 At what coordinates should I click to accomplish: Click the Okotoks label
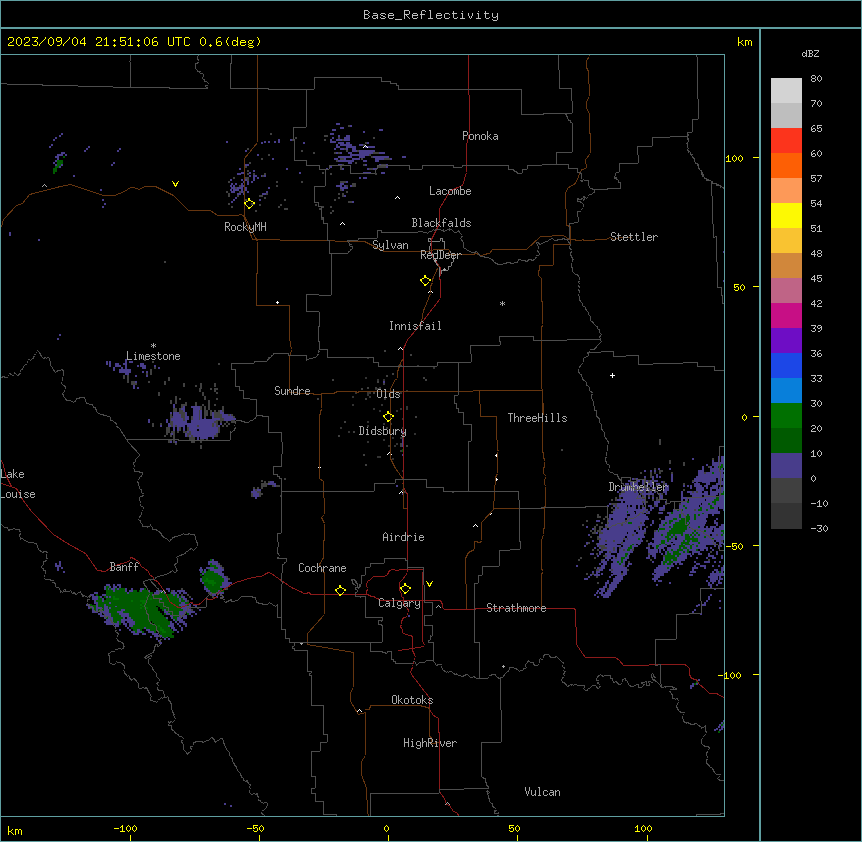point(412,700)
